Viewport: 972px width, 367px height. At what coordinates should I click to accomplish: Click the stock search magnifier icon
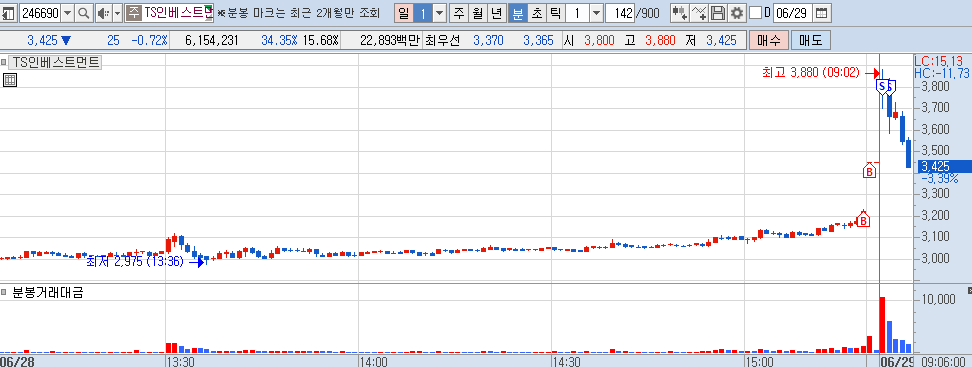point(82,13)
